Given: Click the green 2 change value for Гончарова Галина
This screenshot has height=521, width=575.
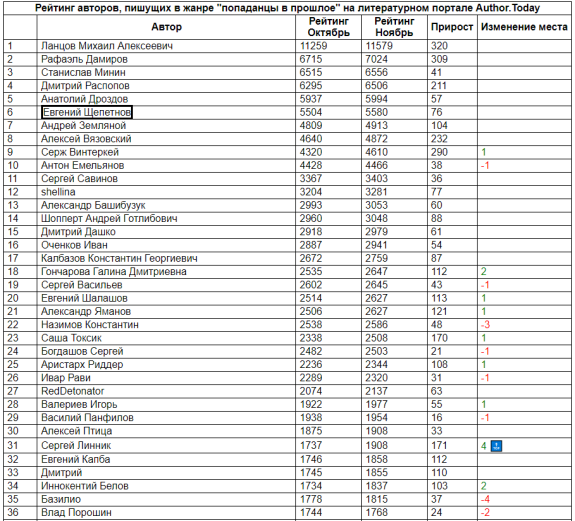Looking at the screenshot, I should pos(484,272).
